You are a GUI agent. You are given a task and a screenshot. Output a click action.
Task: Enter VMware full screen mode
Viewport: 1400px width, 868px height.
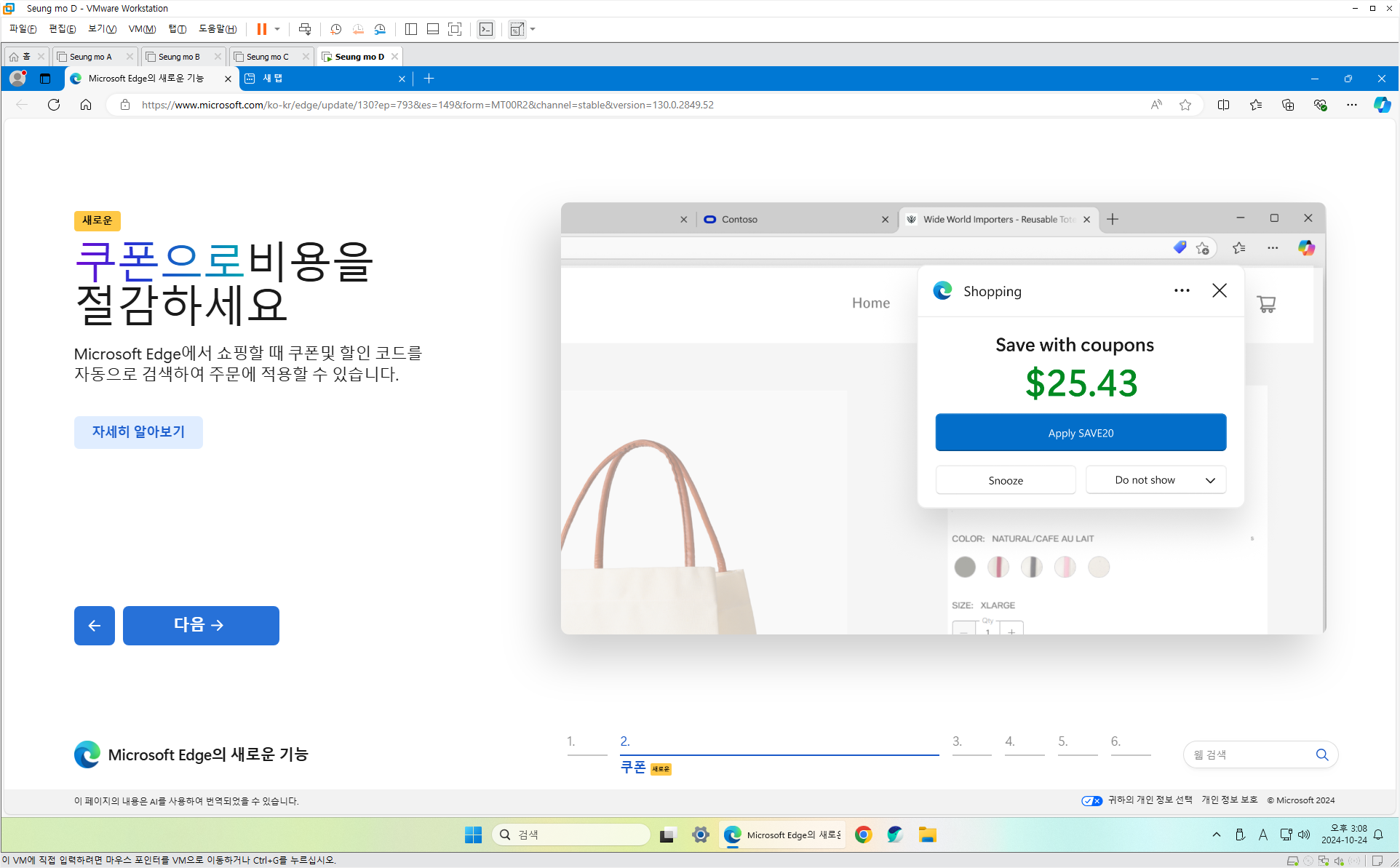pos(455,29)
